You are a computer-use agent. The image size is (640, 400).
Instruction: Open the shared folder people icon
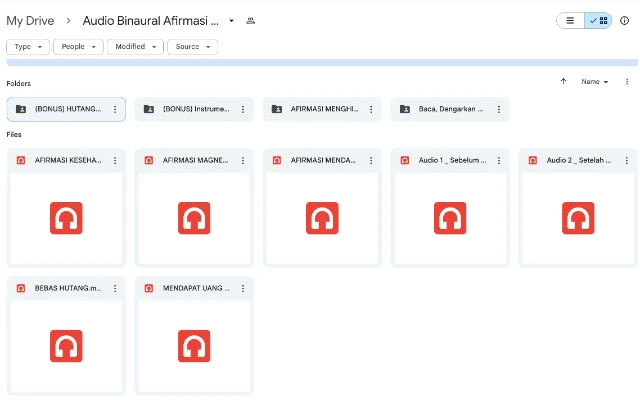[x=250, y=20]
